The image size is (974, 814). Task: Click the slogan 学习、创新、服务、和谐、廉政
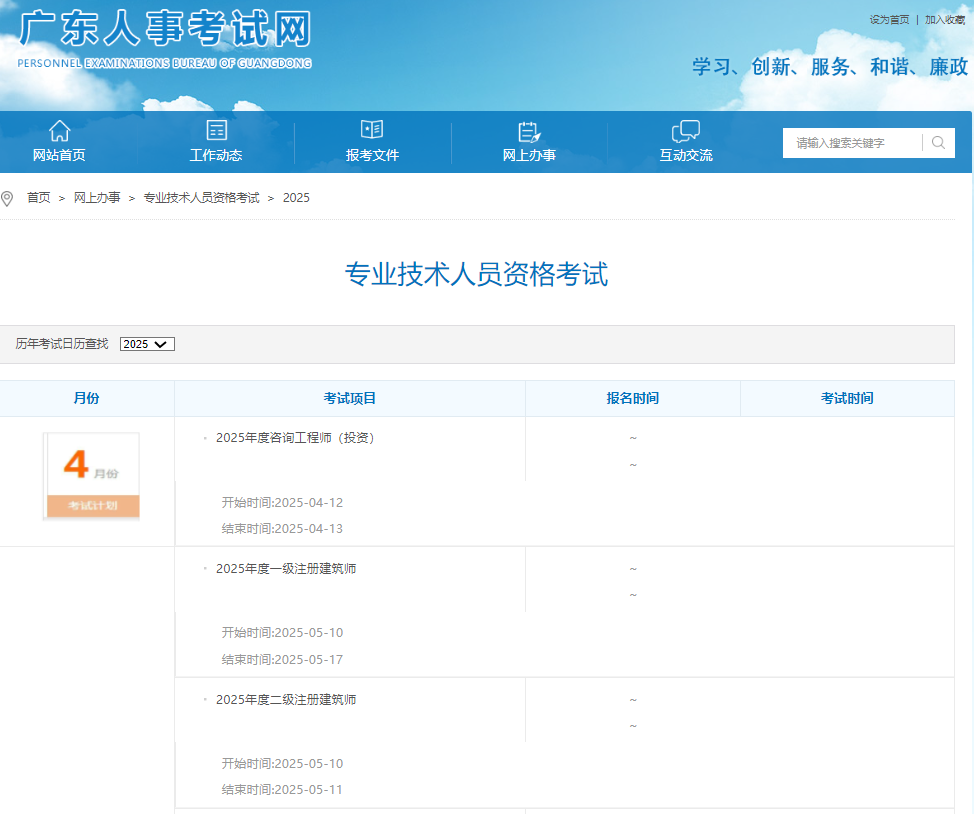830,66
